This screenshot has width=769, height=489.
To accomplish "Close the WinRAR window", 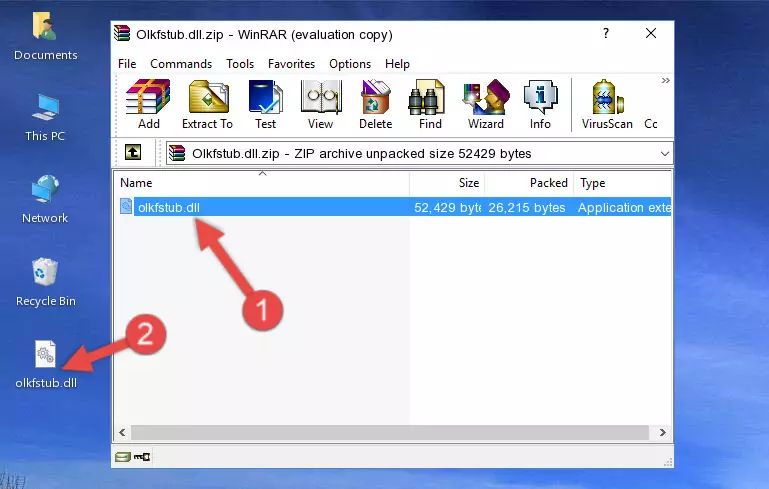I will click(x=651, y=33).
